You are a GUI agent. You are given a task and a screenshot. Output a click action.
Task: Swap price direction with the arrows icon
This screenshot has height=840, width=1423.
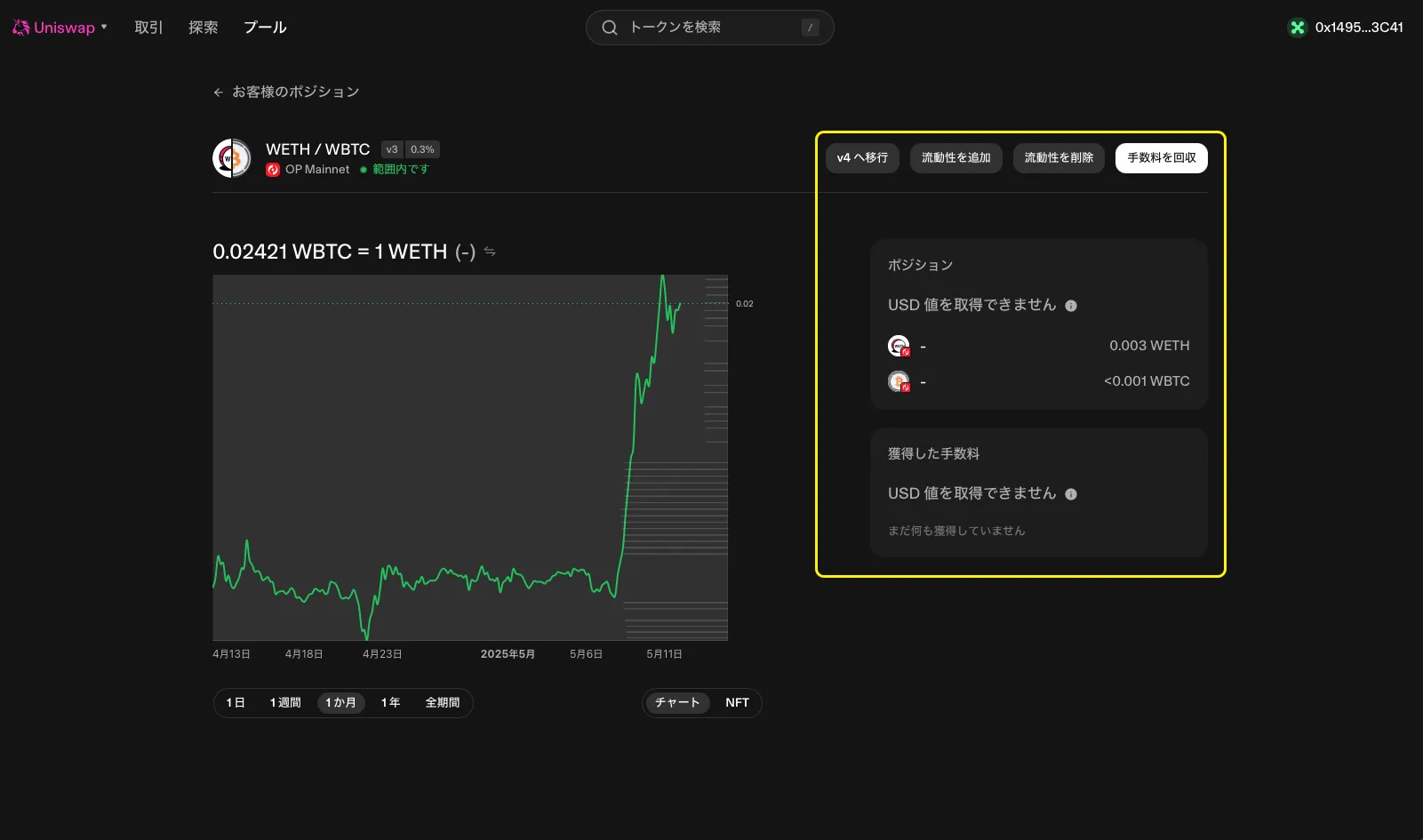click(490, 252)
